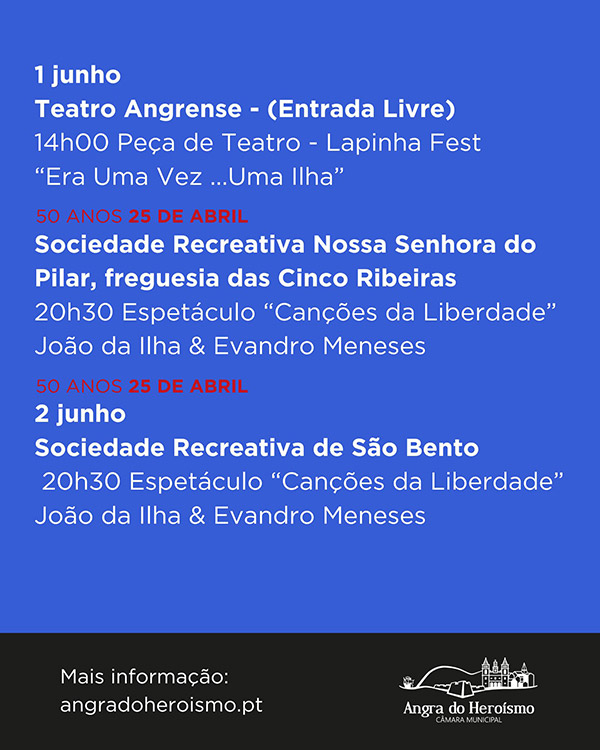
Task: Click the "Sociedade Recreativa de São Bento" heading
Action: tap(256, 448)
